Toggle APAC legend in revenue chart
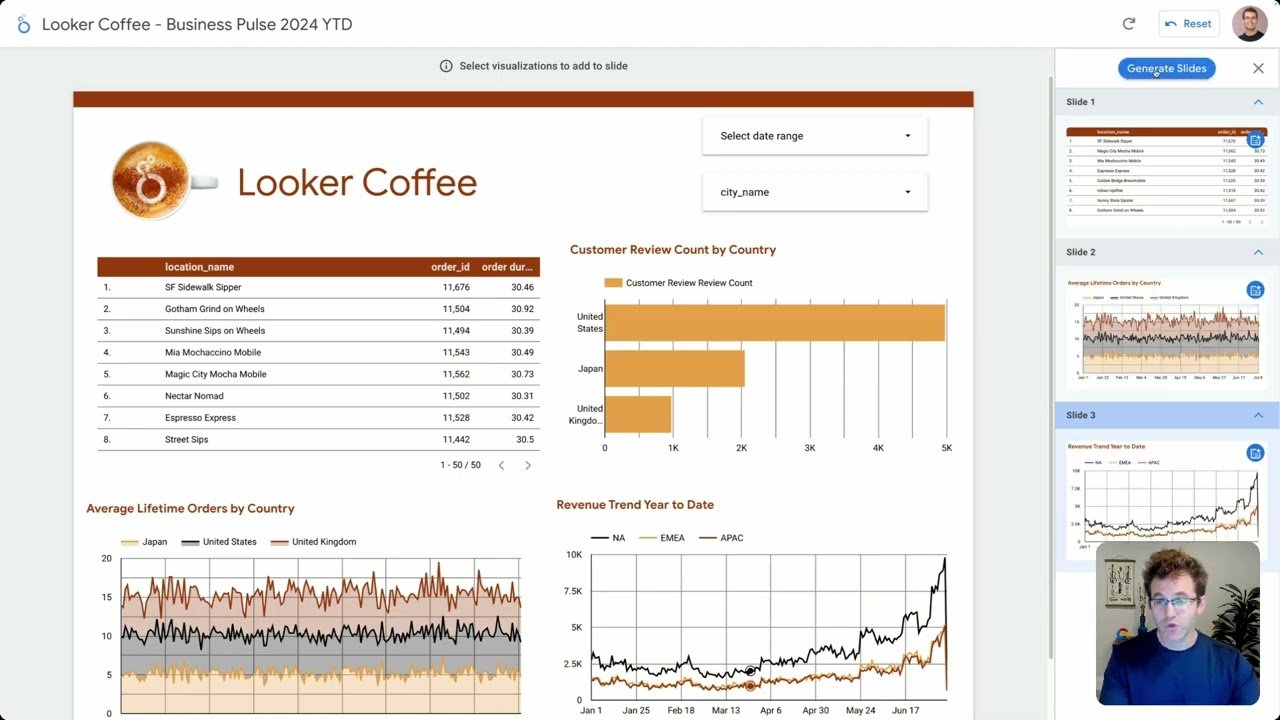This screenshot has width=1280, height=720. (x=721, y=538)
